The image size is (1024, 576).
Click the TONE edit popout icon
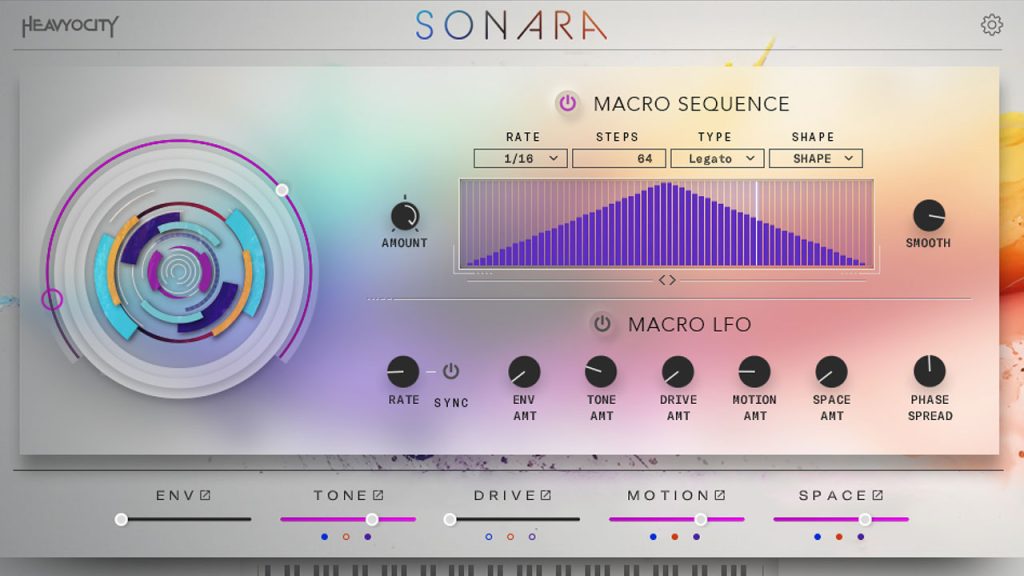coord(378,495)
